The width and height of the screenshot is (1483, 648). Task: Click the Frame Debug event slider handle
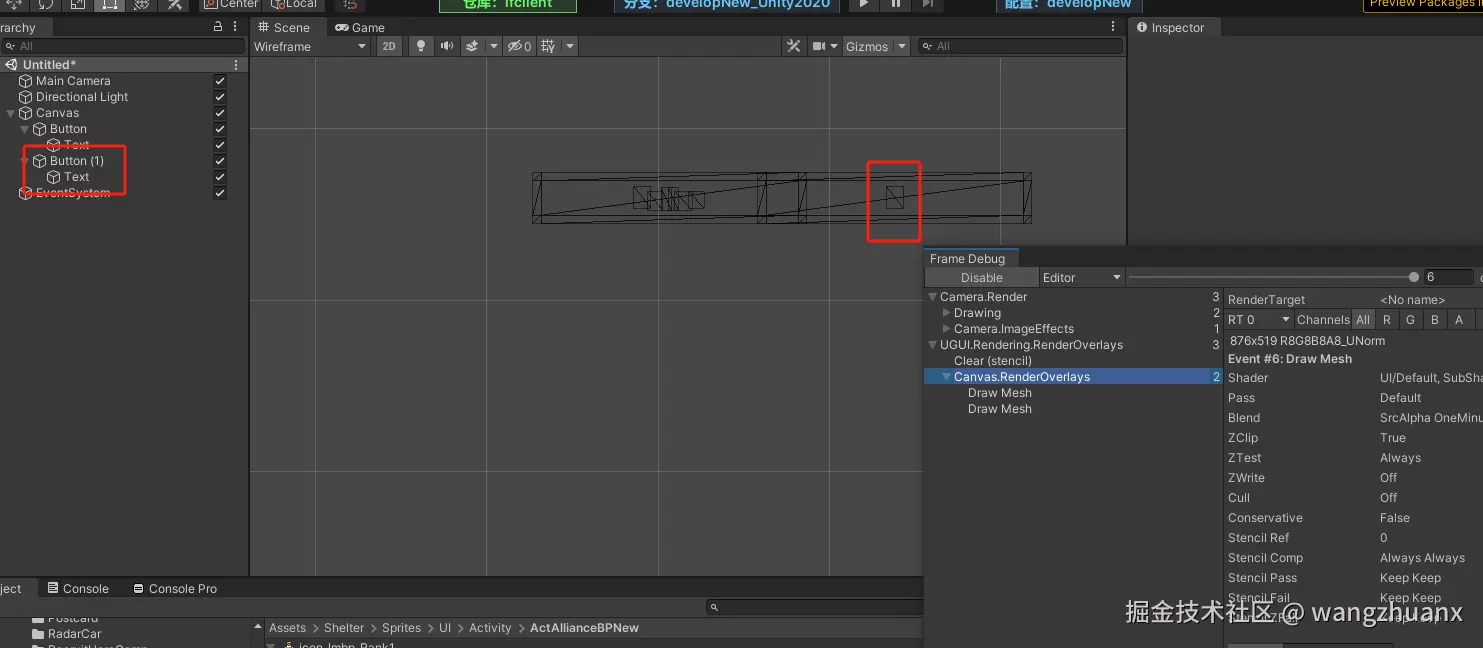click(1414, 277)
